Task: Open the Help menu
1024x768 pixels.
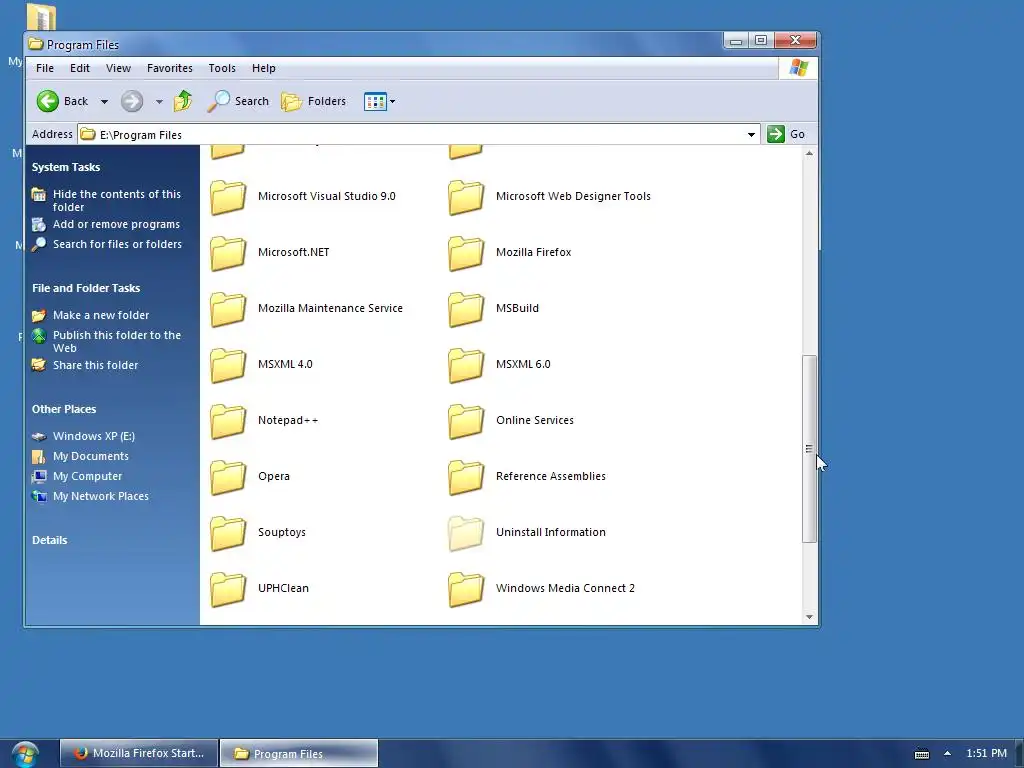Action: (x=264, y=68)
